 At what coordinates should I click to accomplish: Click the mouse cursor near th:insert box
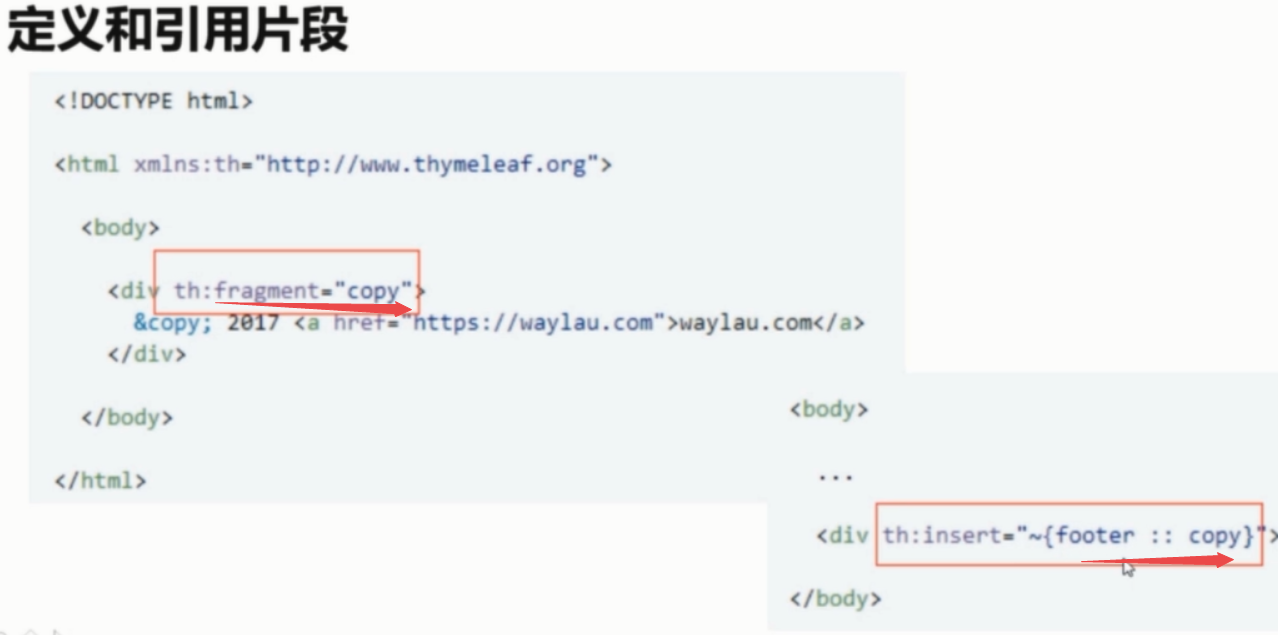[x=1128, y=568]
